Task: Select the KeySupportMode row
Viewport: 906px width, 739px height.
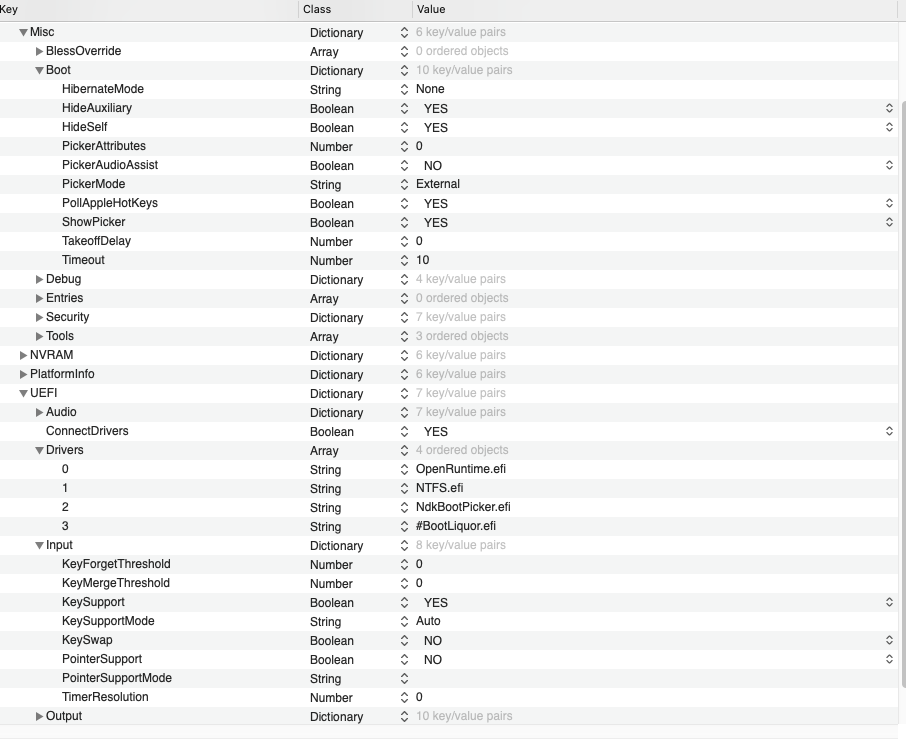Action: click(x=108, y=621)
